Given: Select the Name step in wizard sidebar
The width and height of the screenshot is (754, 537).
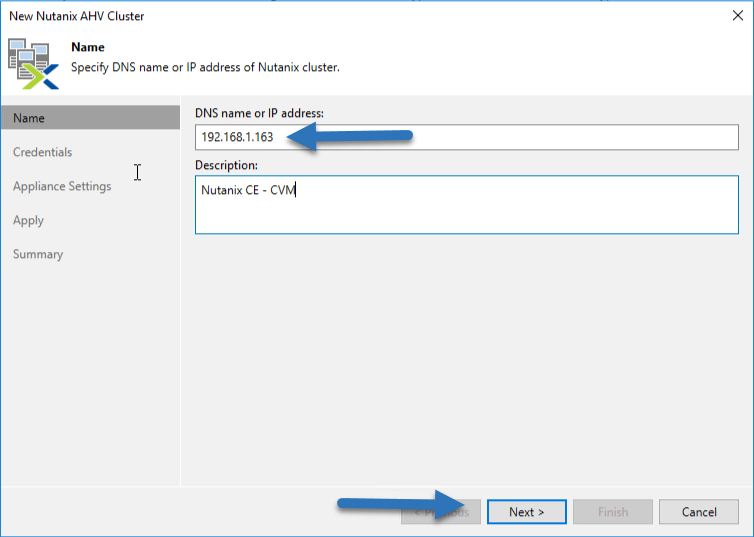Looking at the screenshot, I should [90, 118].
